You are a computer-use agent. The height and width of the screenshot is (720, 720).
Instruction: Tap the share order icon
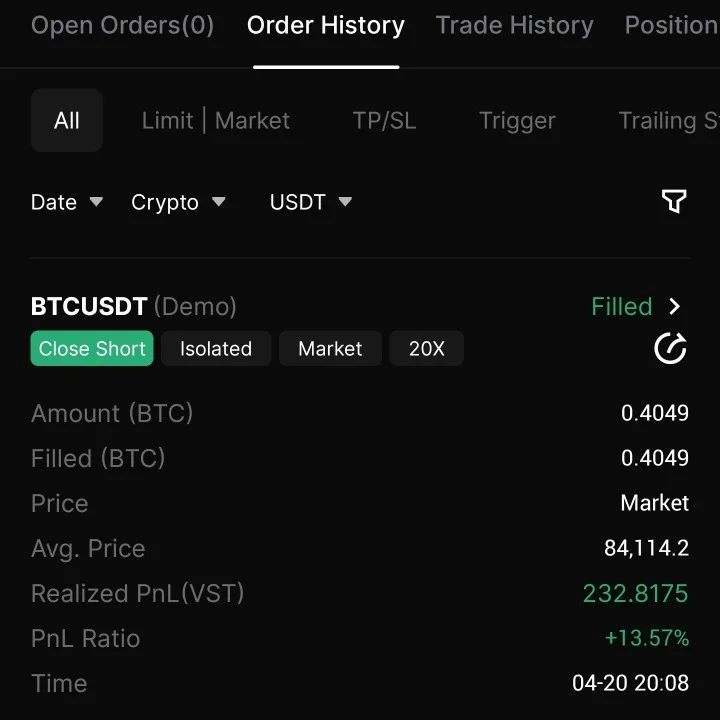(x=670, y=348)
